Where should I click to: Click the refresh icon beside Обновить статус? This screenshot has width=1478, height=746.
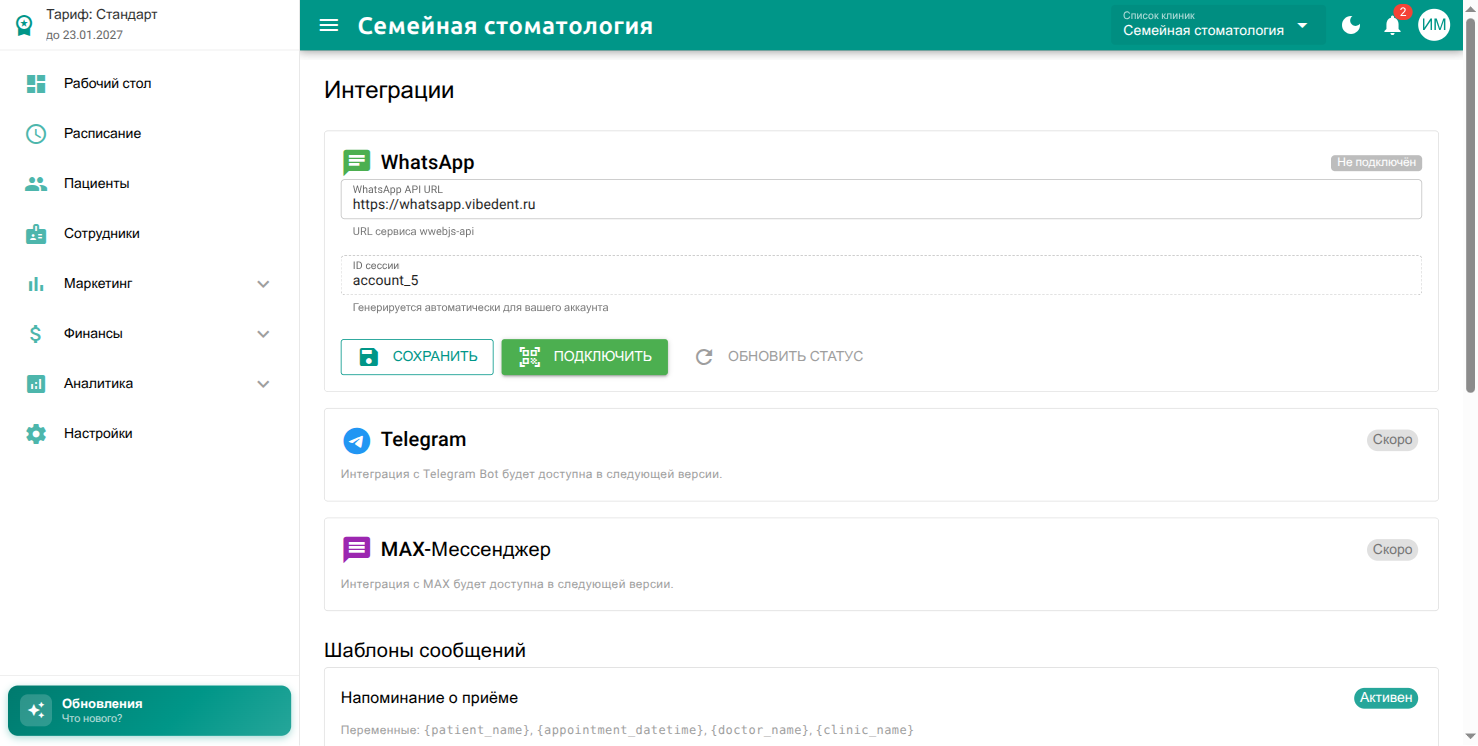pyautogui.click(x=705, y=356)
